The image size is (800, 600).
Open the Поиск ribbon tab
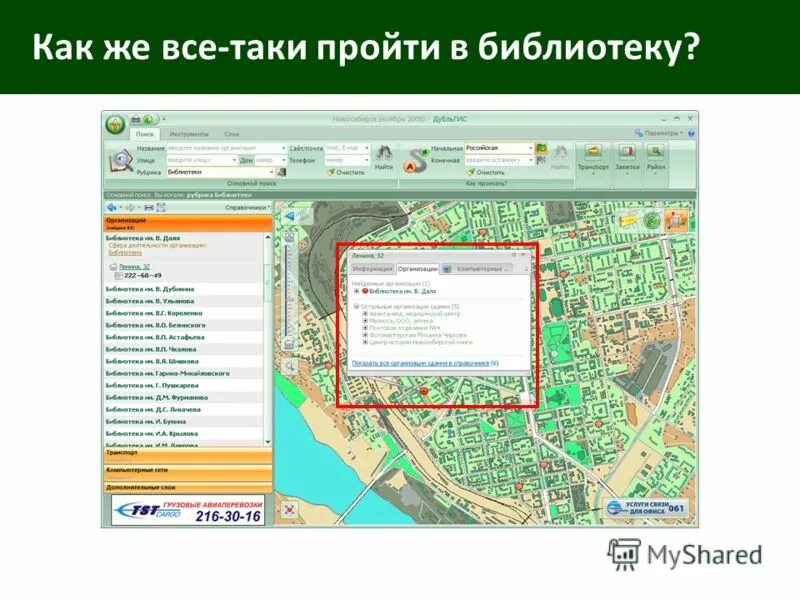(145, 134)
